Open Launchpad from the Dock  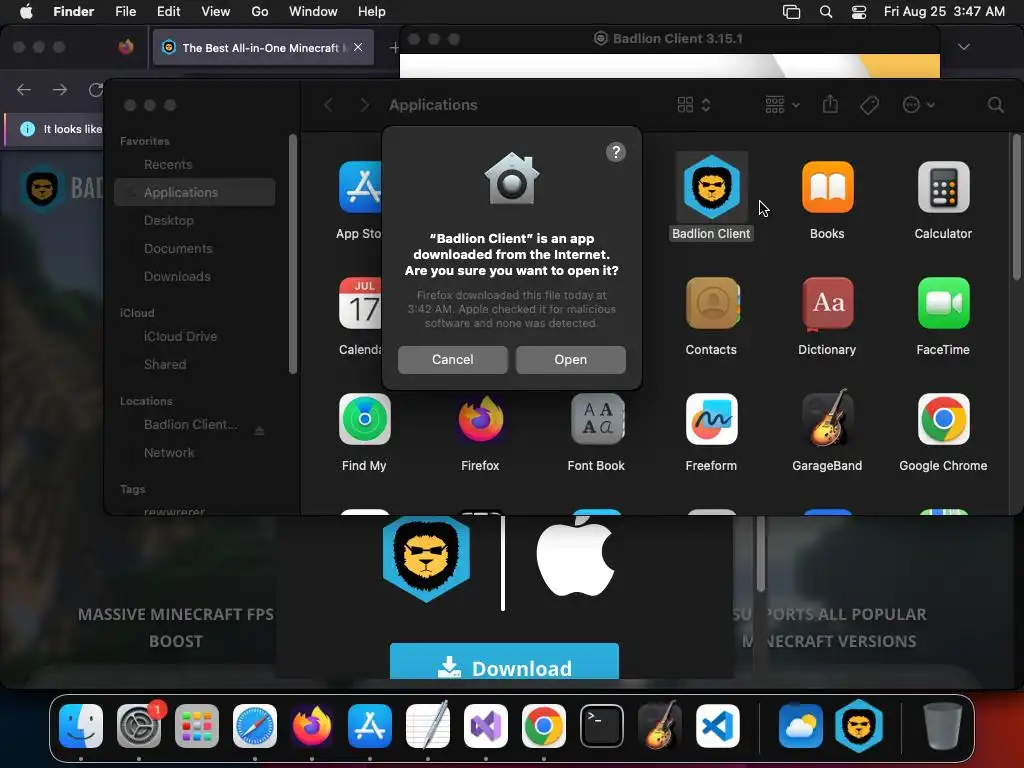pyautogui.click(x=197, y=726)
